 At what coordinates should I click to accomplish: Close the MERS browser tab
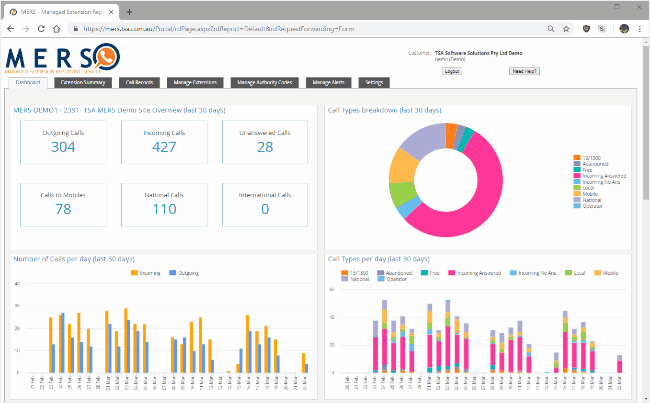[111, 12]
